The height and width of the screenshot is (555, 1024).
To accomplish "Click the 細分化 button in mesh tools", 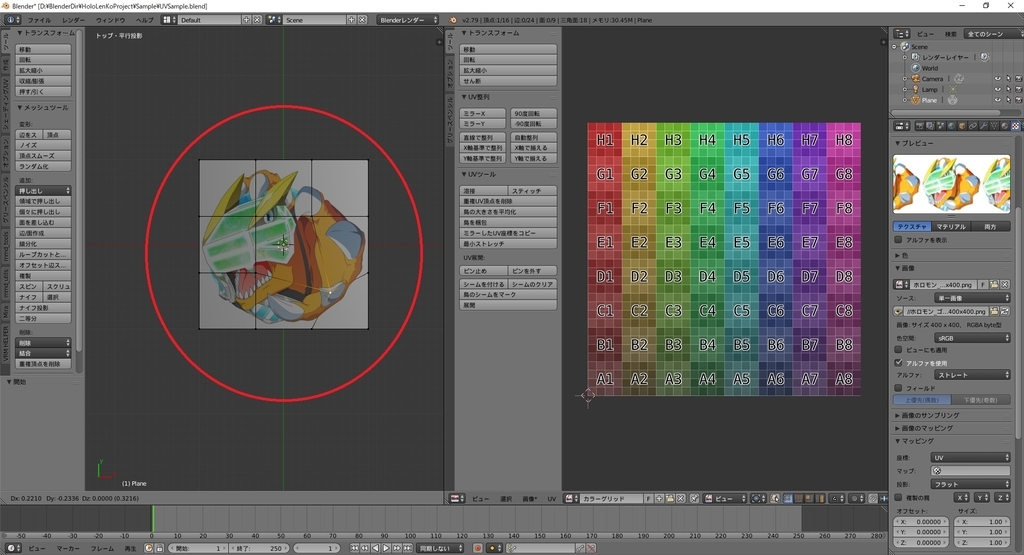I will click(x=44, y=244).
